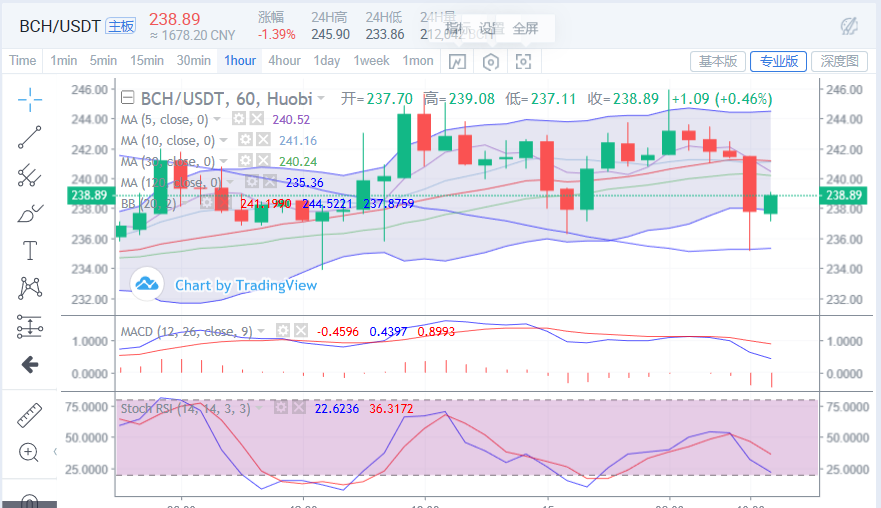Expand the MA 10 legend dropdown arrow

coord(224,140)
